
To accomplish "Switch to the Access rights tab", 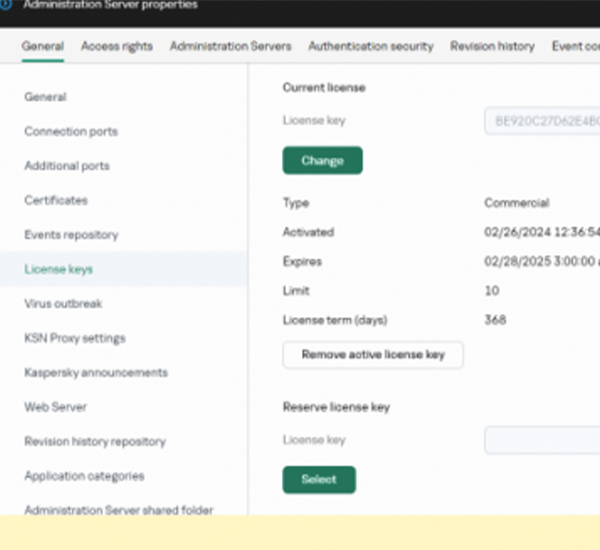I will [117, 46].
